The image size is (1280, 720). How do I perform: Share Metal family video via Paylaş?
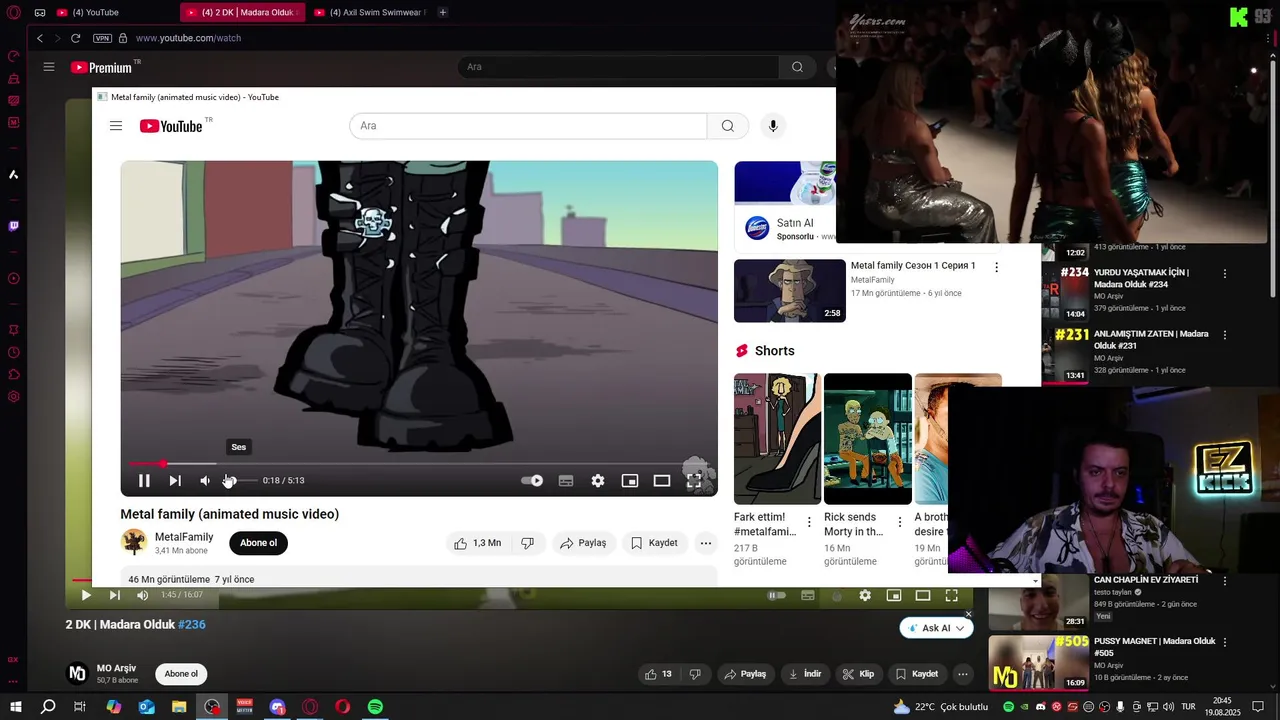coord(583,543)
